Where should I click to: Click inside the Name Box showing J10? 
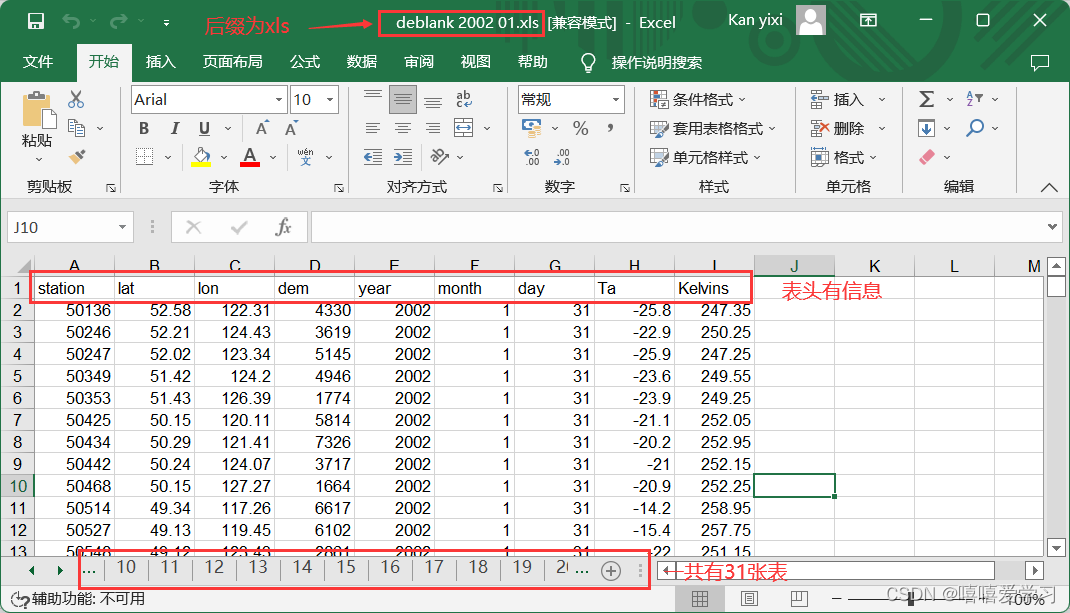tap(60, 227)
